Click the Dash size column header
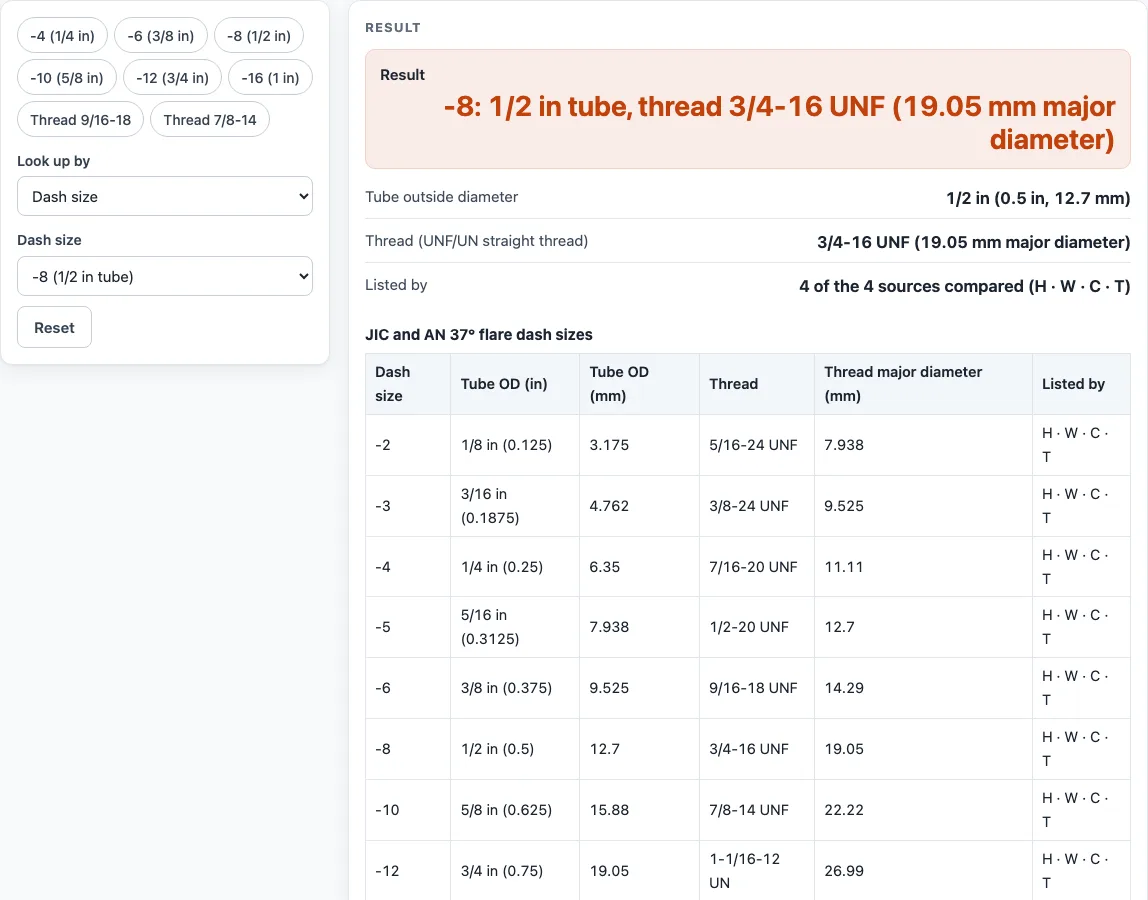1148x900 pixels. (x=408, y=384)
